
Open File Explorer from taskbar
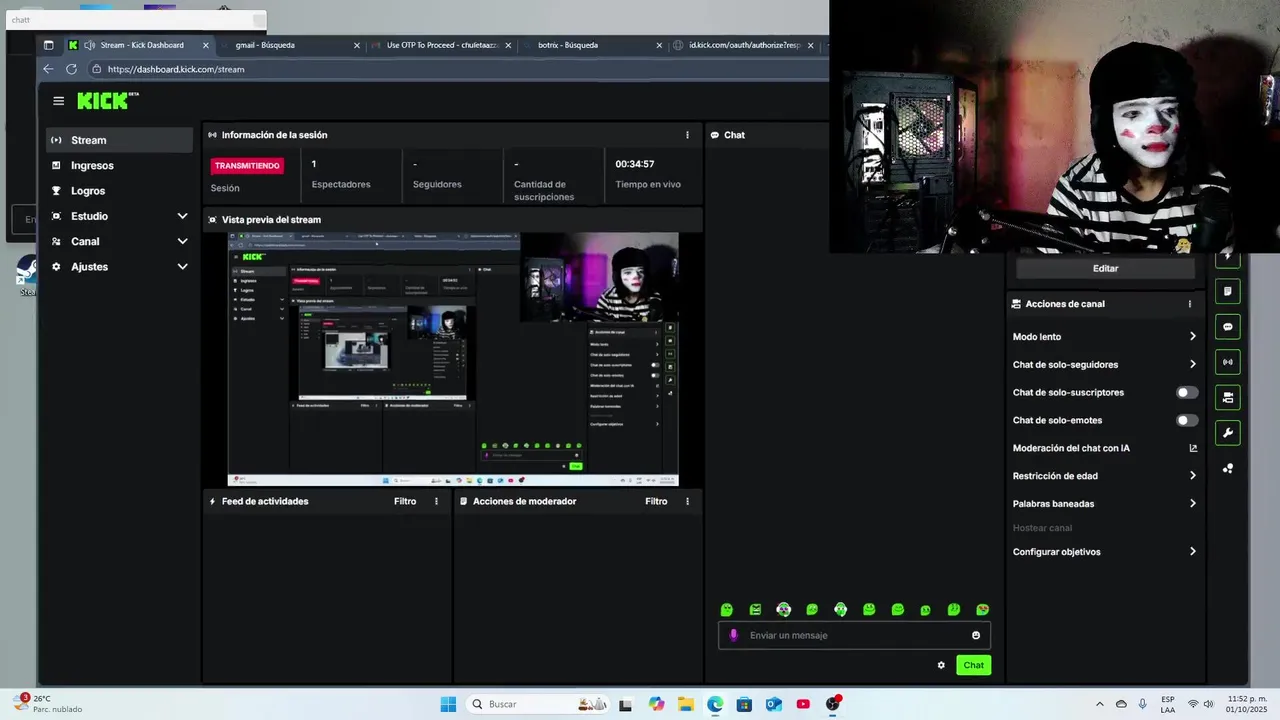point(685,704)
